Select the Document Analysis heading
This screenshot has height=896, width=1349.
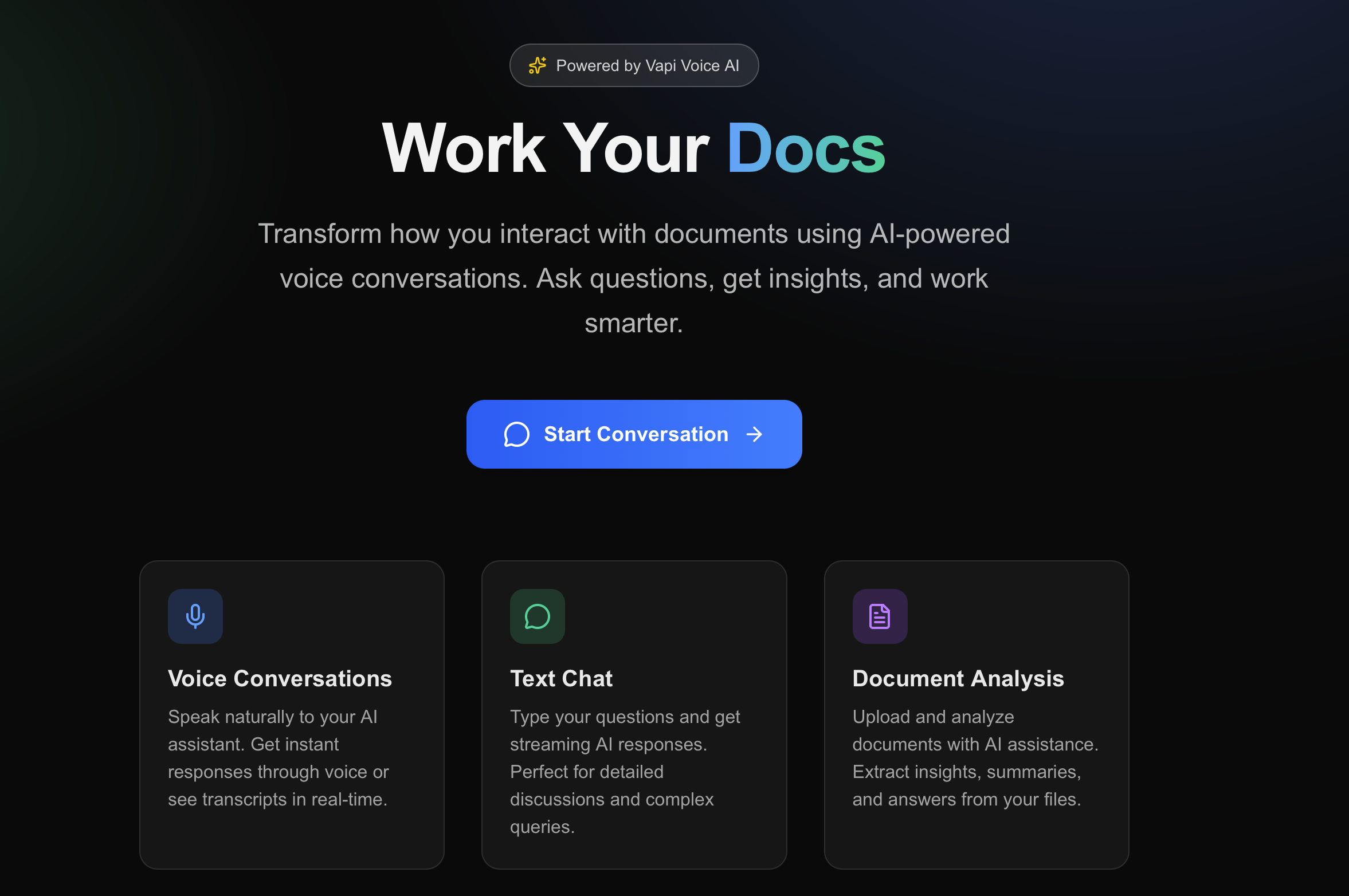(958, 678)
